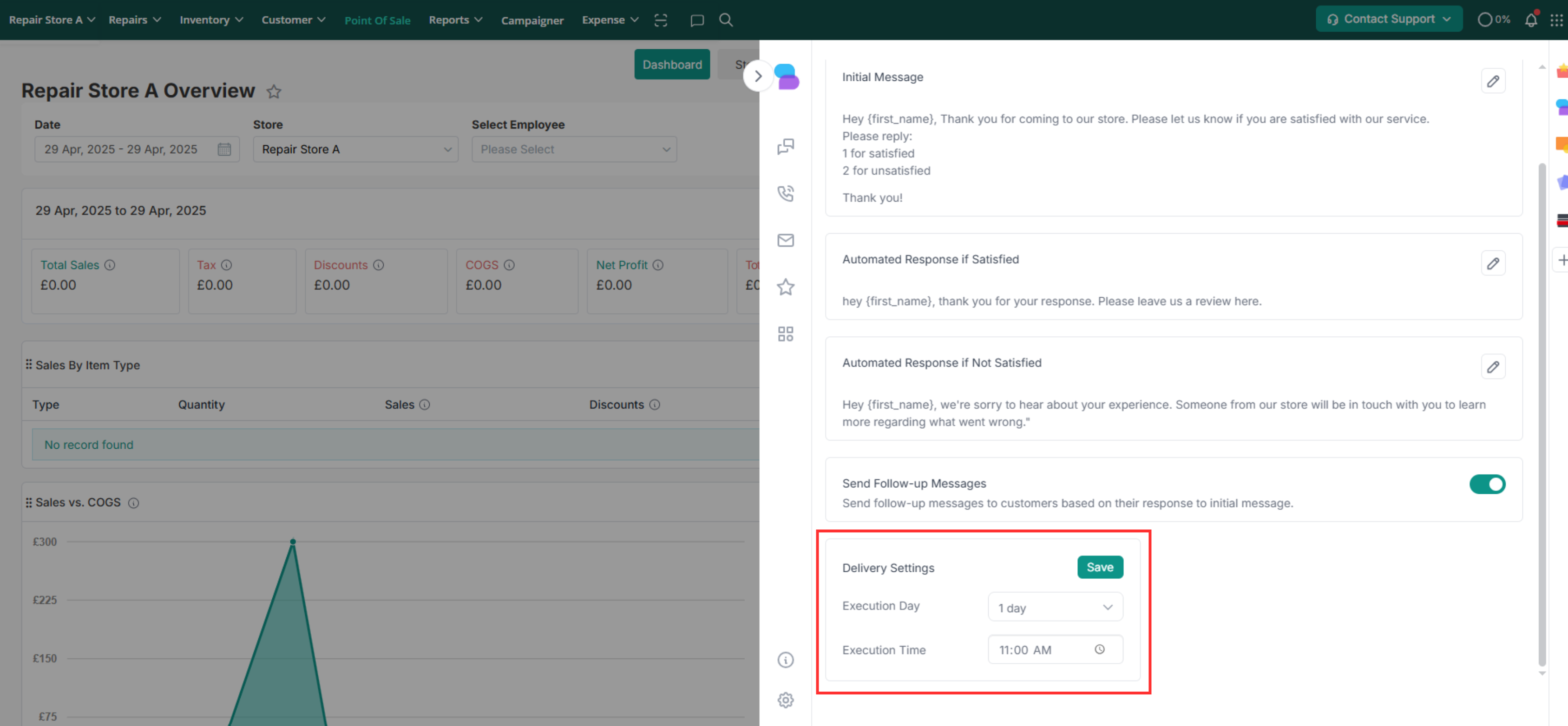Edit Automated Response if Satisfied message
This screenshot has height=726, width=1568.
(1493, 263)
